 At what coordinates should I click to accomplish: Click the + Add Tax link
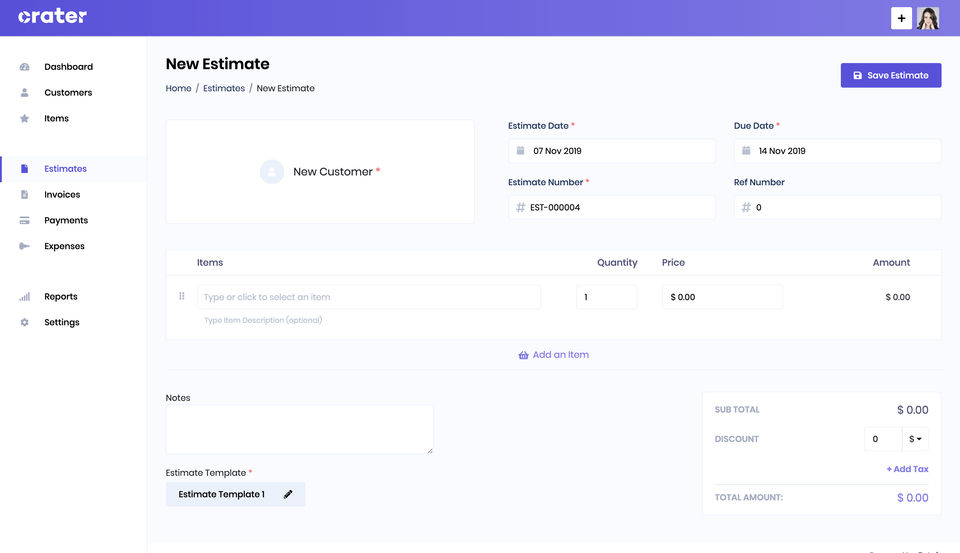tap(907, 469)
